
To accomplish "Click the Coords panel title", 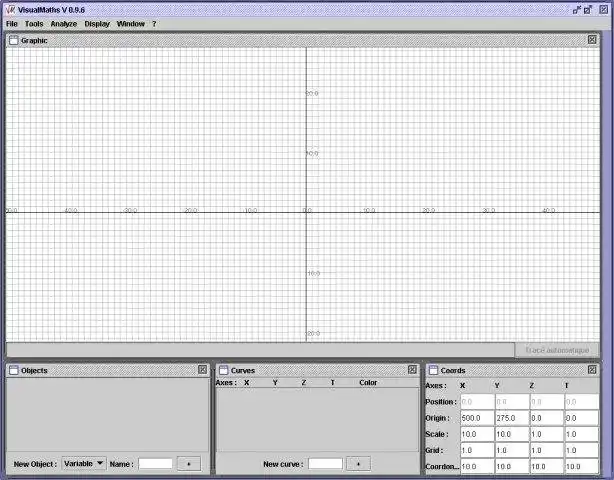I will pyautogui.click(x=453, y=370).
